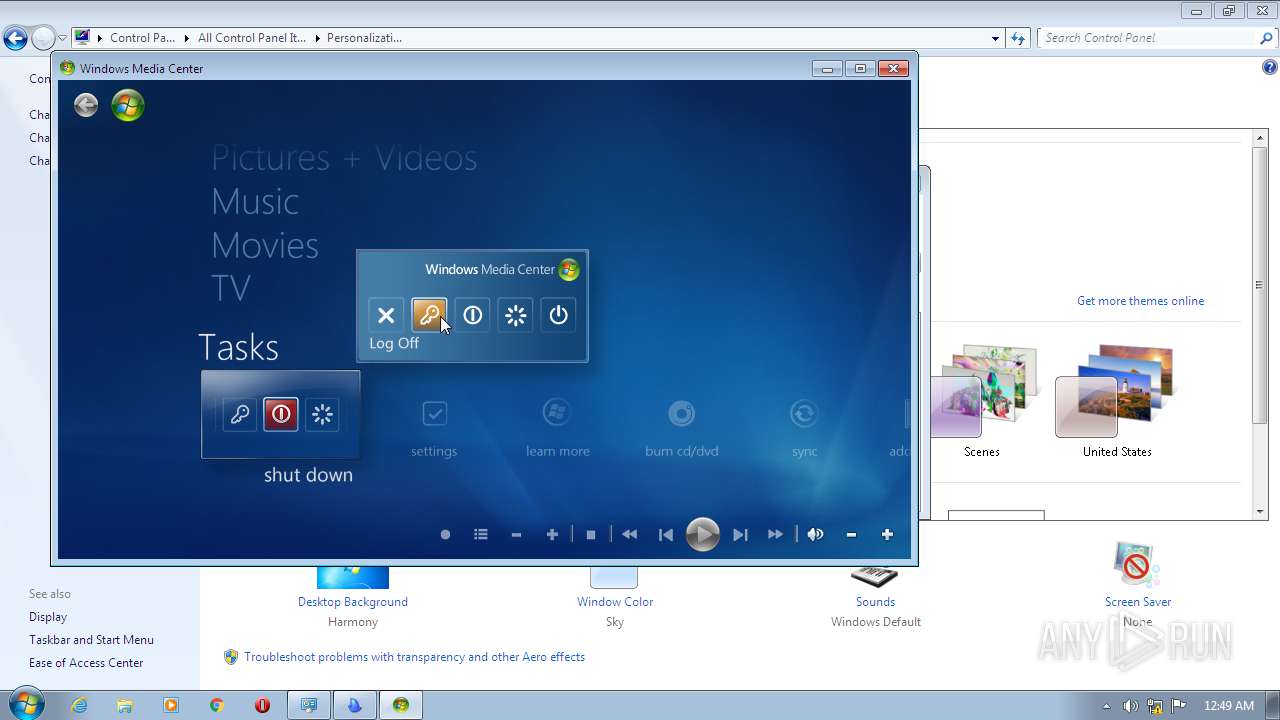The width and height of the screenshot is (1280, 720).
Task: Click Control Panel back navigation button
Action: 15,39
